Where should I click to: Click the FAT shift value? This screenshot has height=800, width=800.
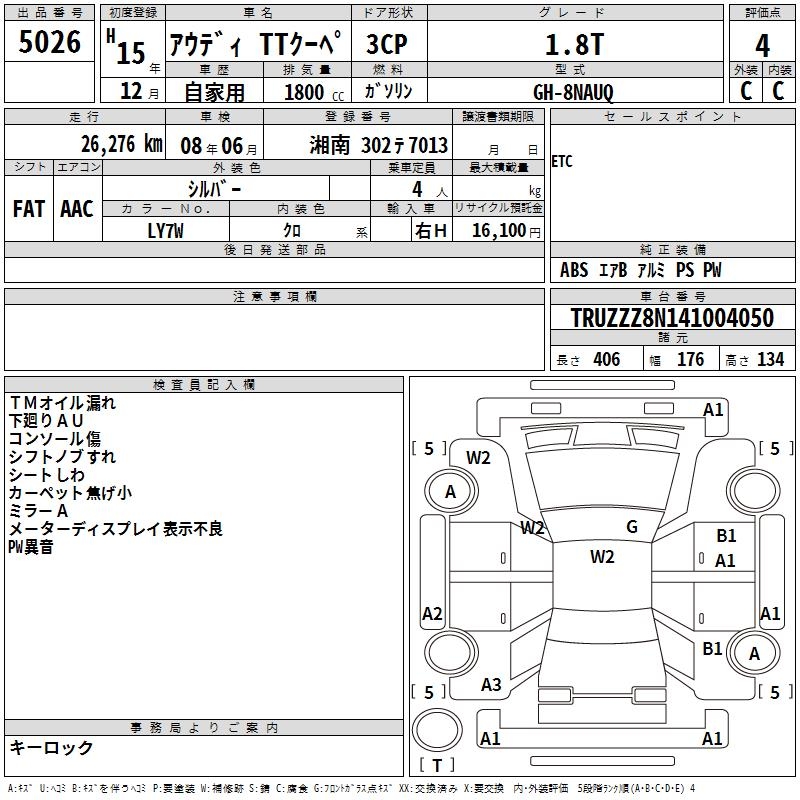(29, 208)
